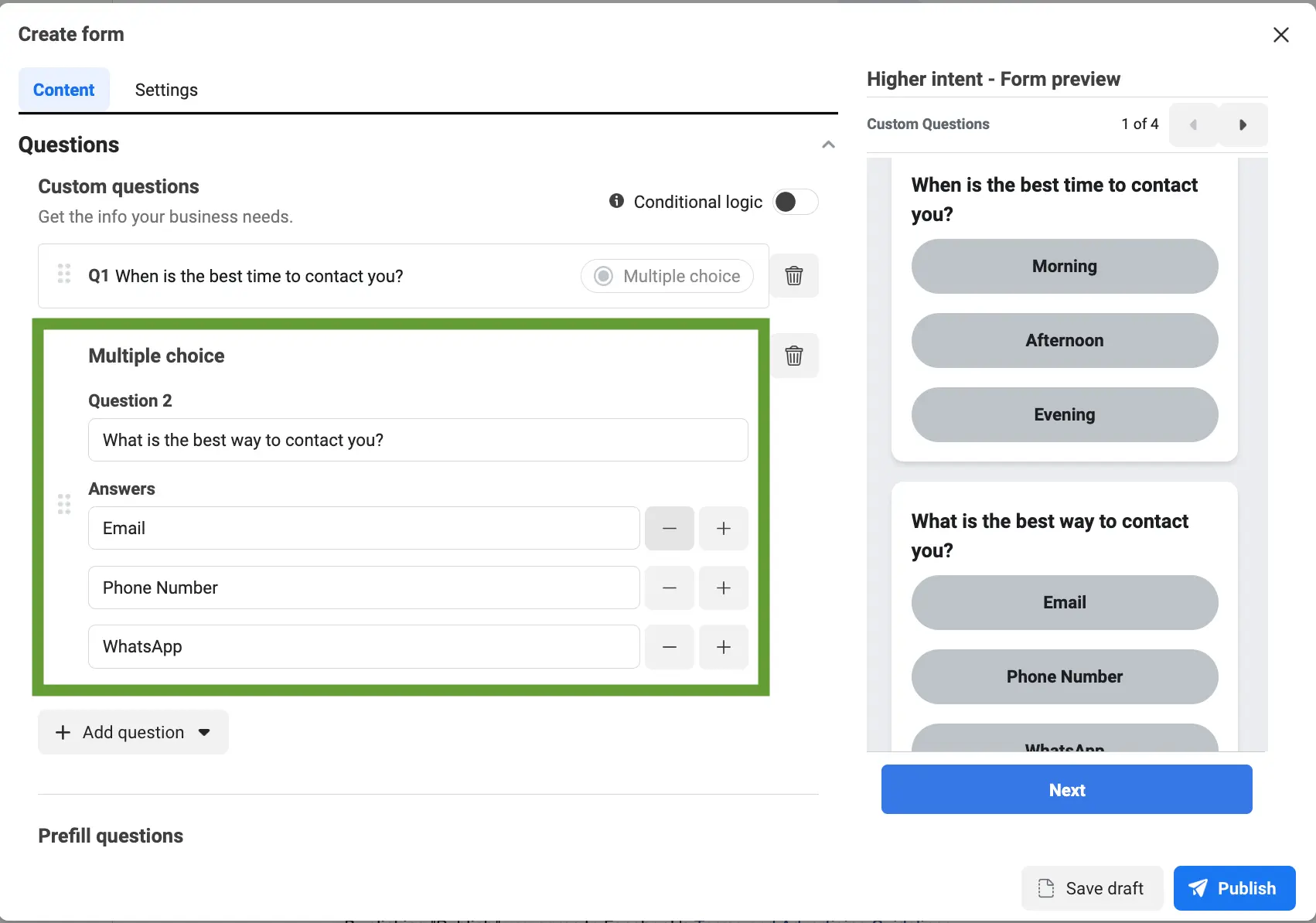The width and height of the screenshot is (1316, 923).
Task: Save the form as a draft
Action: pos(1091,887)
